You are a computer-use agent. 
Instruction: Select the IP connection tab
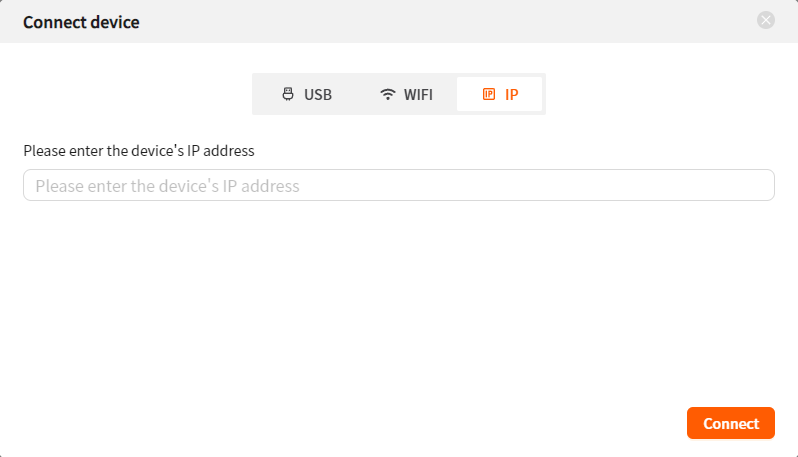[499, 94]
